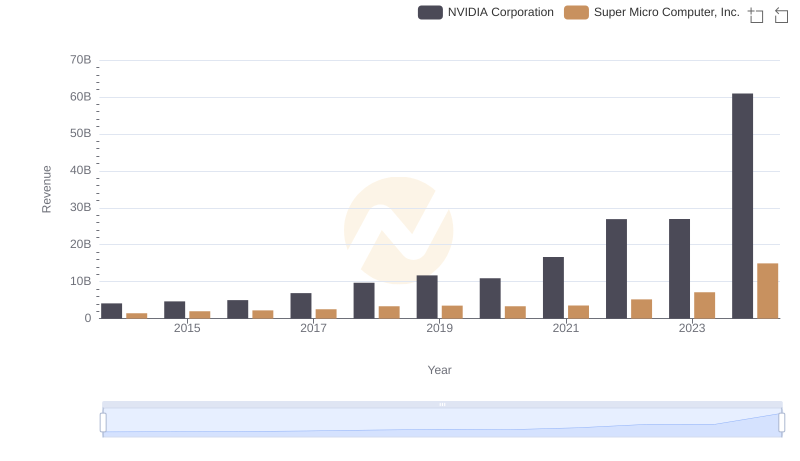Click Super Micro Computer legend color swatch
Viewport: 800px width, 461px height.
point(576,12)
